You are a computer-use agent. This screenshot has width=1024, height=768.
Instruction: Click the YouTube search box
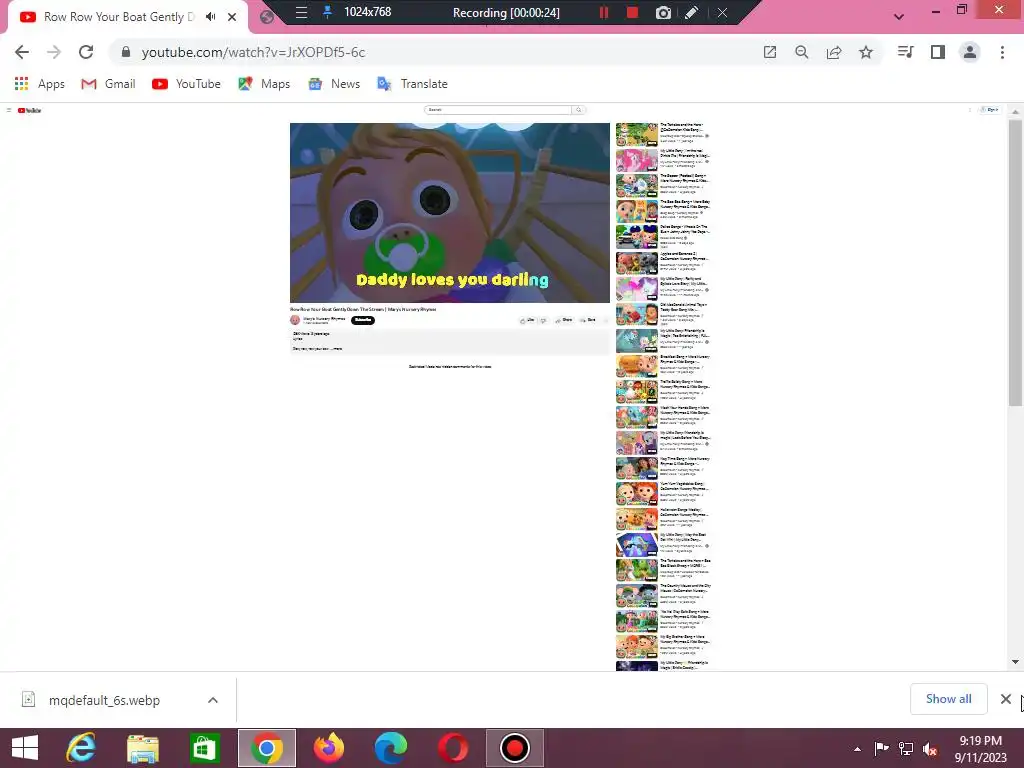click(498, 110)
